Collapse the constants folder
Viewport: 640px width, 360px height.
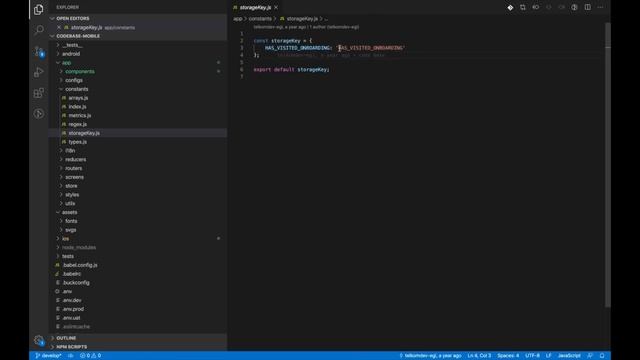138,89
